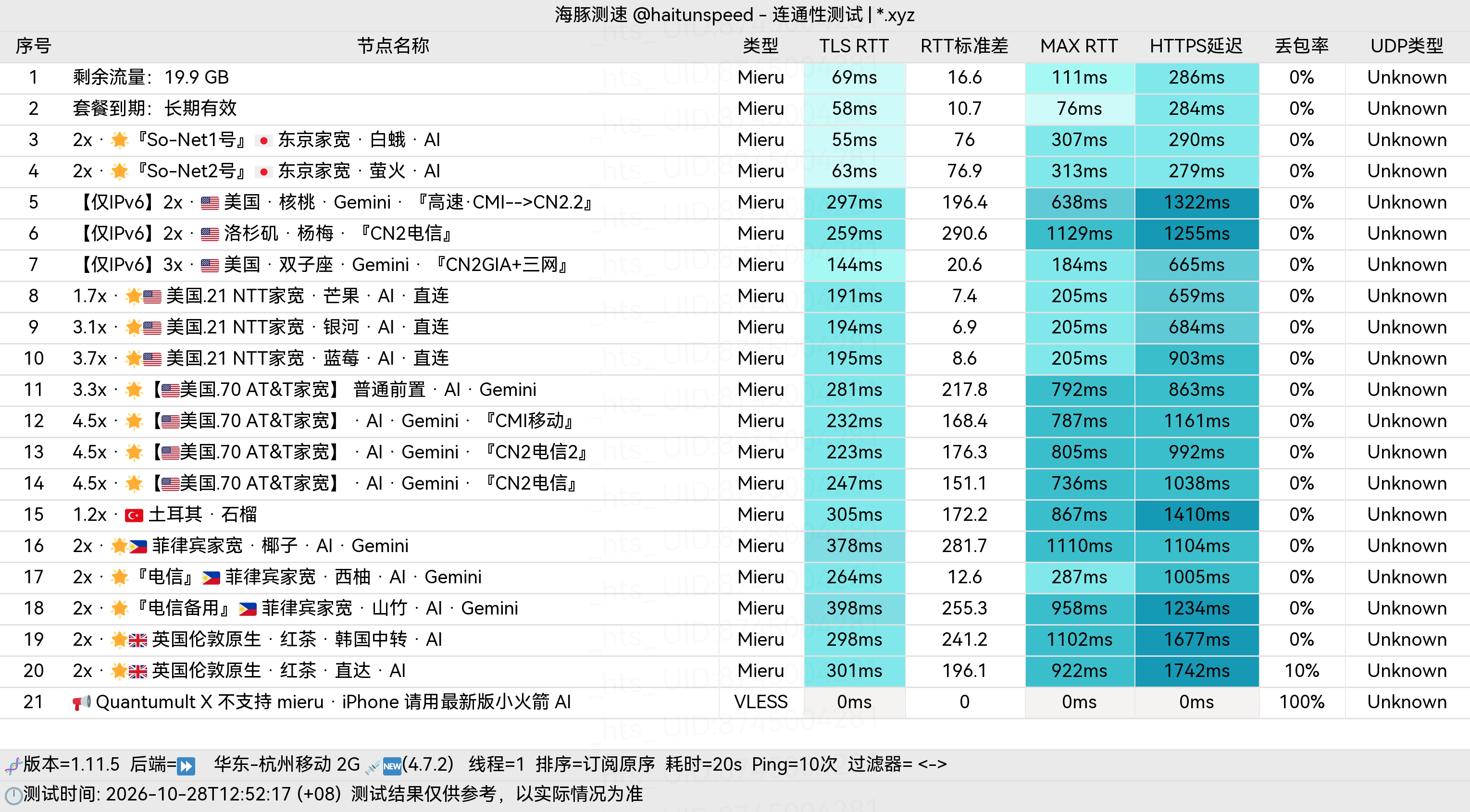The image size is (1470, 812).
Task: Click the VLESS type cell
Action: [760, 702]
